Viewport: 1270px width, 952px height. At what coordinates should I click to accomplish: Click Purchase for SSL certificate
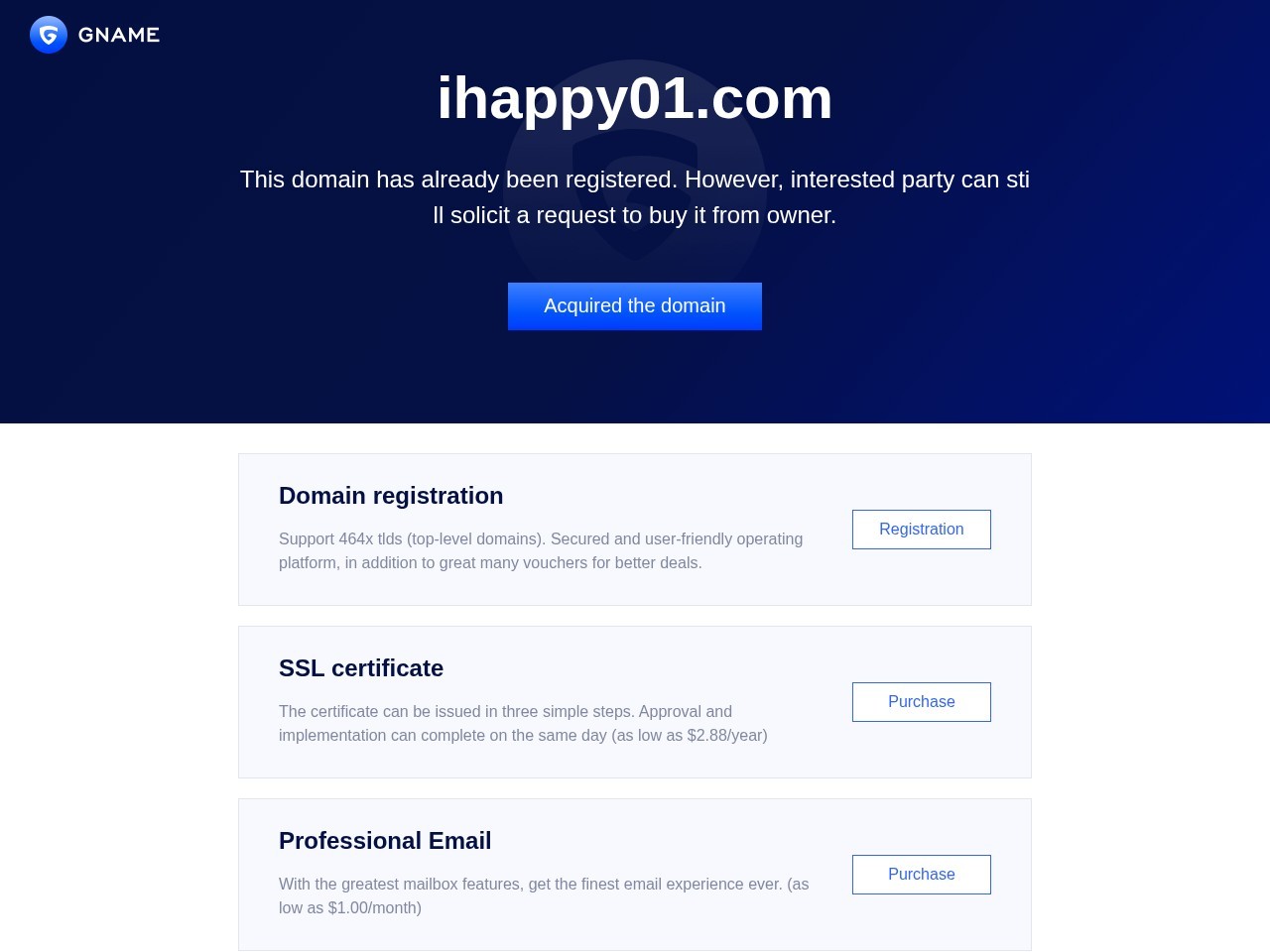(x=922, y=702)
